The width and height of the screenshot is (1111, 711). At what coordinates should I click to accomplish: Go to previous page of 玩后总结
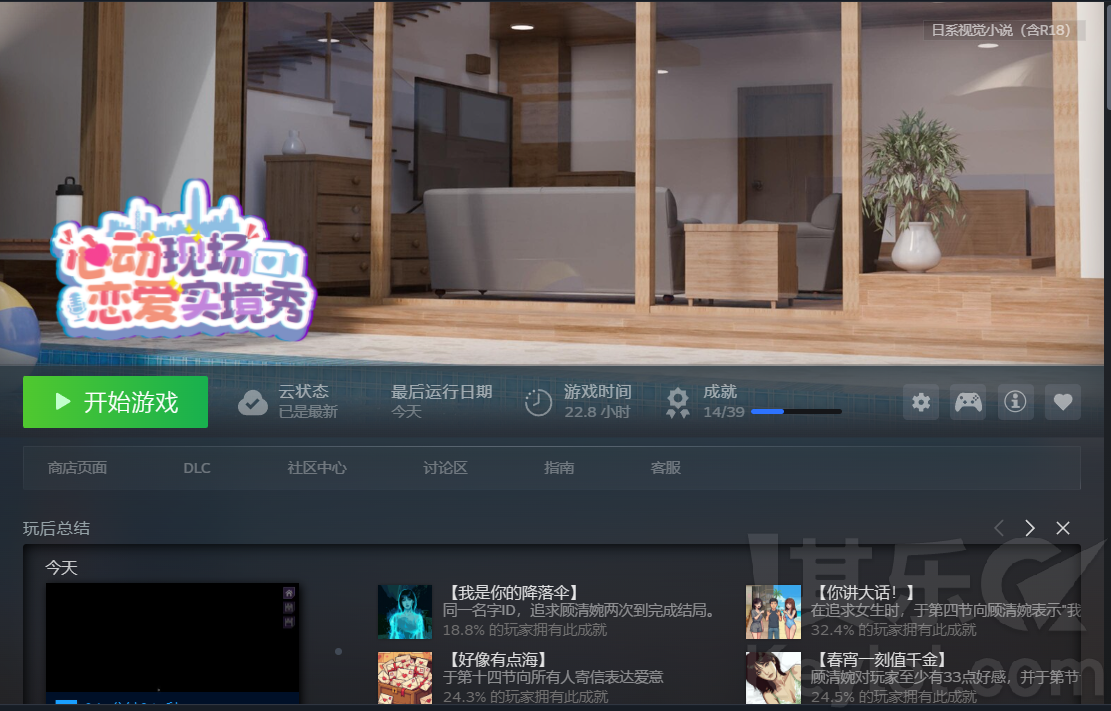(998, 528)
